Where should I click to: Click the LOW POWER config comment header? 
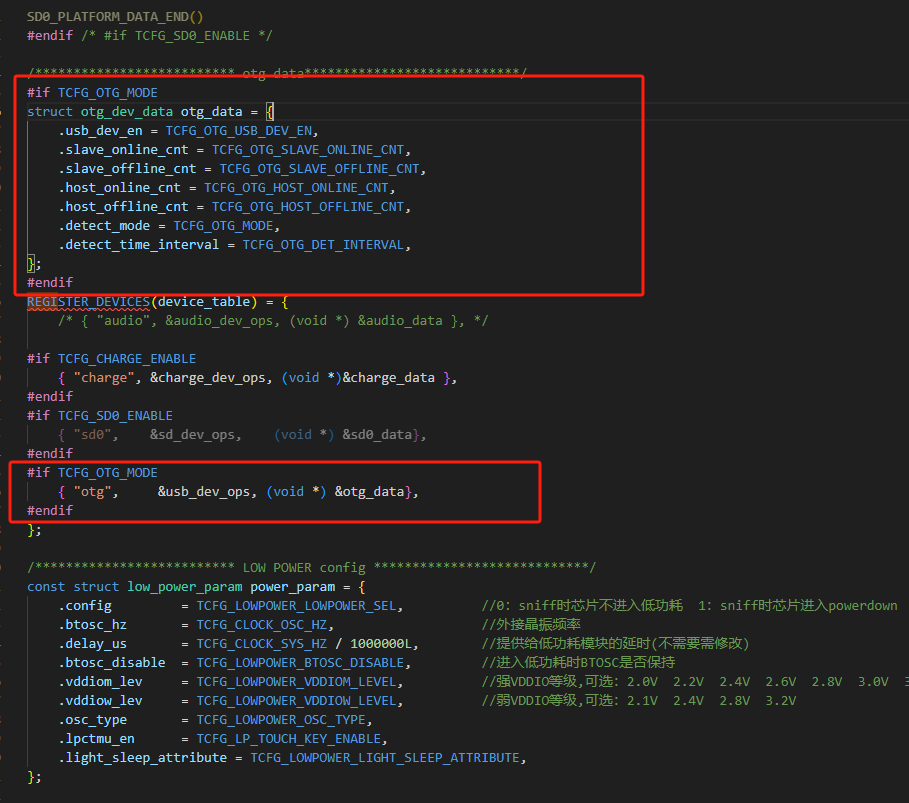point(311,568)
